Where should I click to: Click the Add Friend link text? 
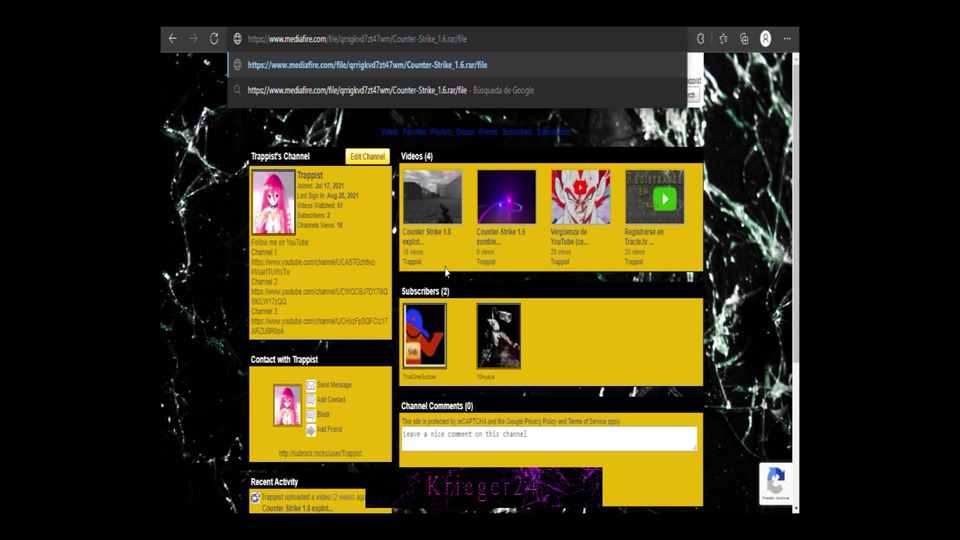point(329,429)
